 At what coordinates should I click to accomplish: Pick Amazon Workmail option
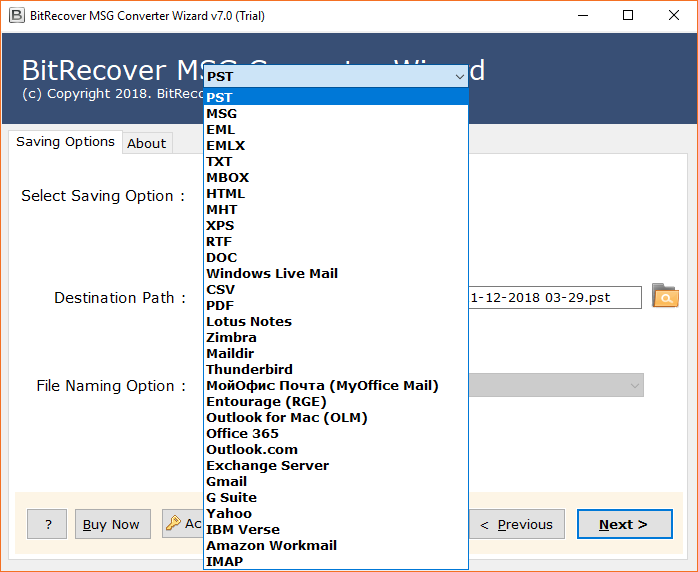(x=336, y=546)
